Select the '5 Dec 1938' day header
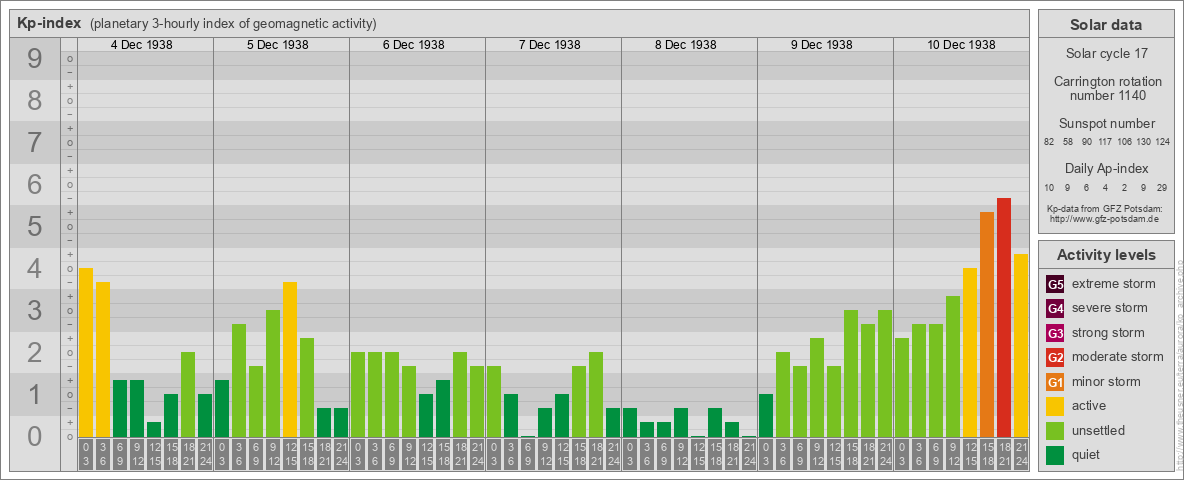The image size is (1184, 480). click(x=278, y=45)
